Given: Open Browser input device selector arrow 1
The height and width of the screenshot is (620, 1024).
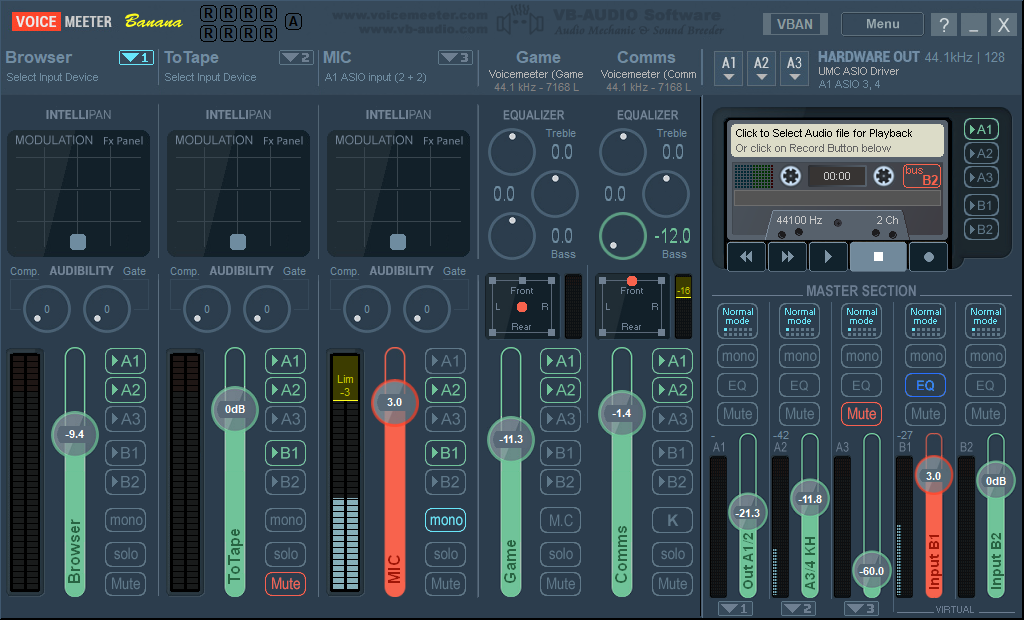Looking at the screenshot, I should coord(136,57).
